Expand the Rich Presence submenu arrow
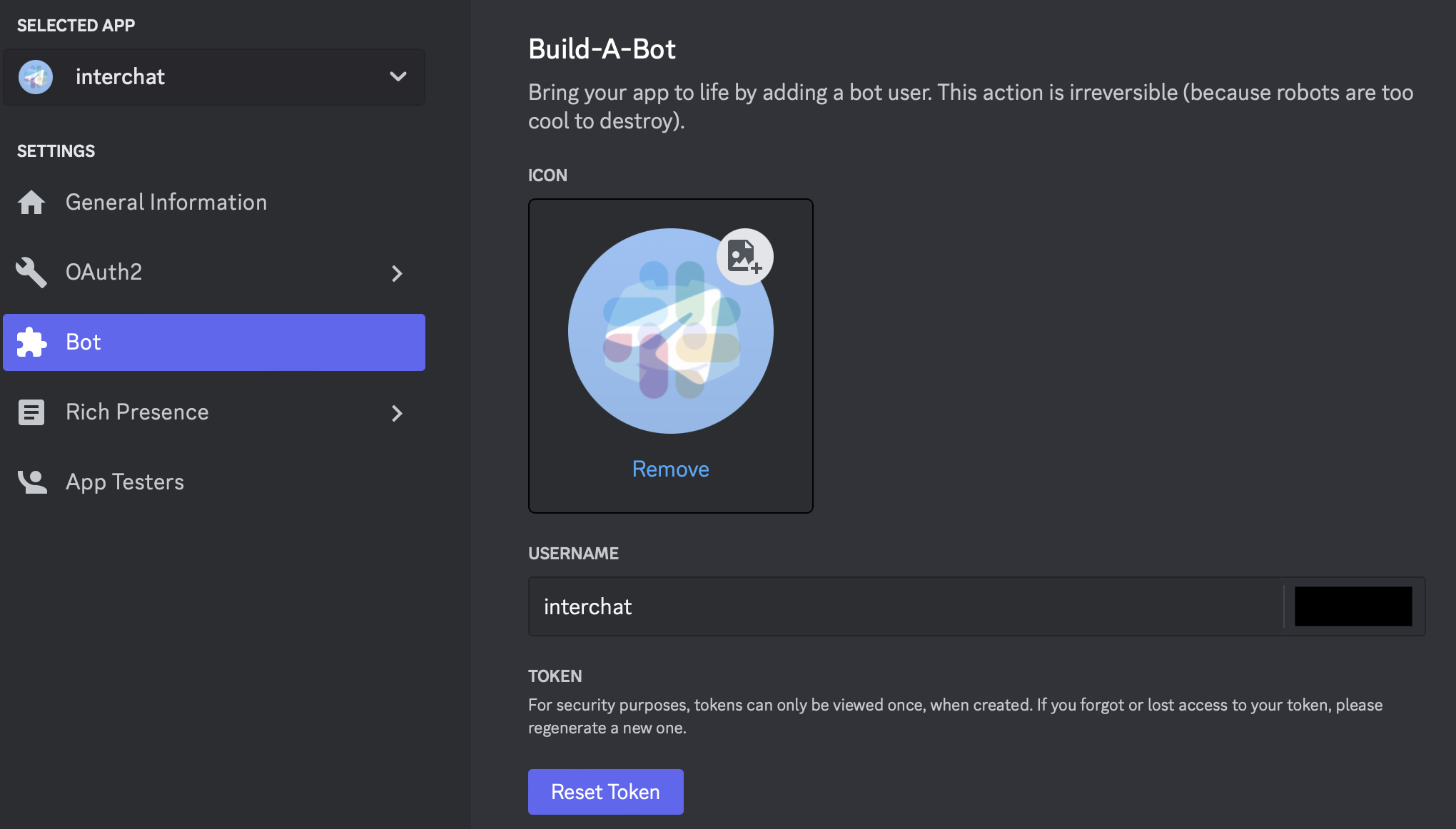The width and height of the screenshot is (1456, 829). point(398,413)
